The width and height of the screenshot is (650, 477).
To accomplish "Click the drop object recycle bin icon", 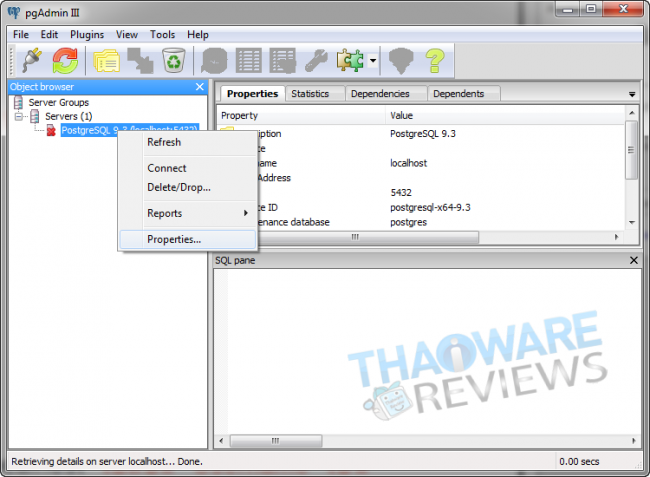I will [174, 61].
